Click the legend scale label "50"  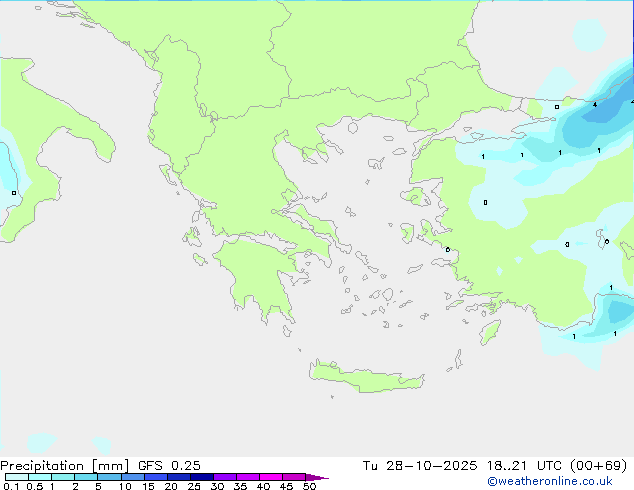click(309, 486)
